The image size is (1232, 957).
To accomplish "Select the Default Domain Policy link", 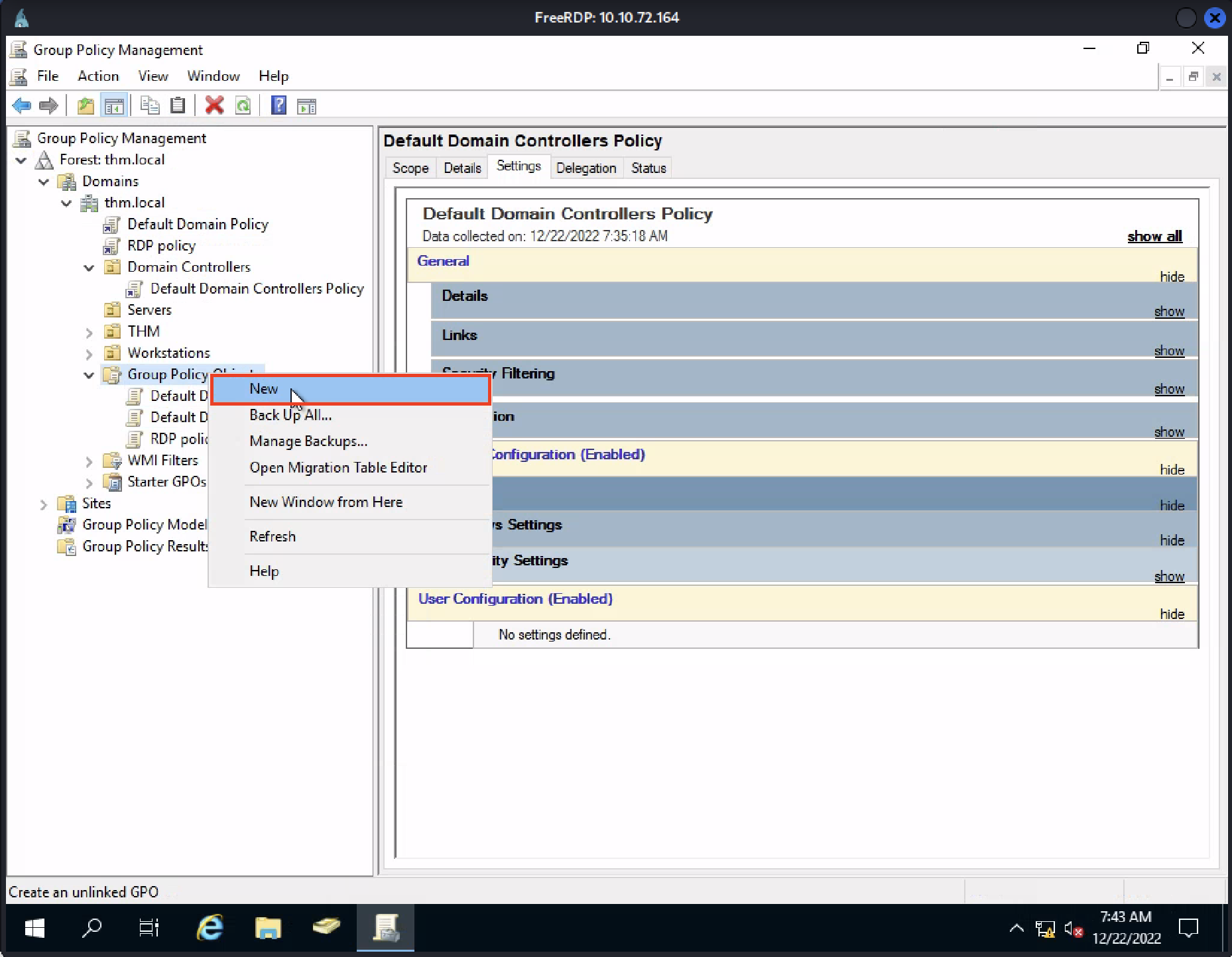I will point(198,225).
